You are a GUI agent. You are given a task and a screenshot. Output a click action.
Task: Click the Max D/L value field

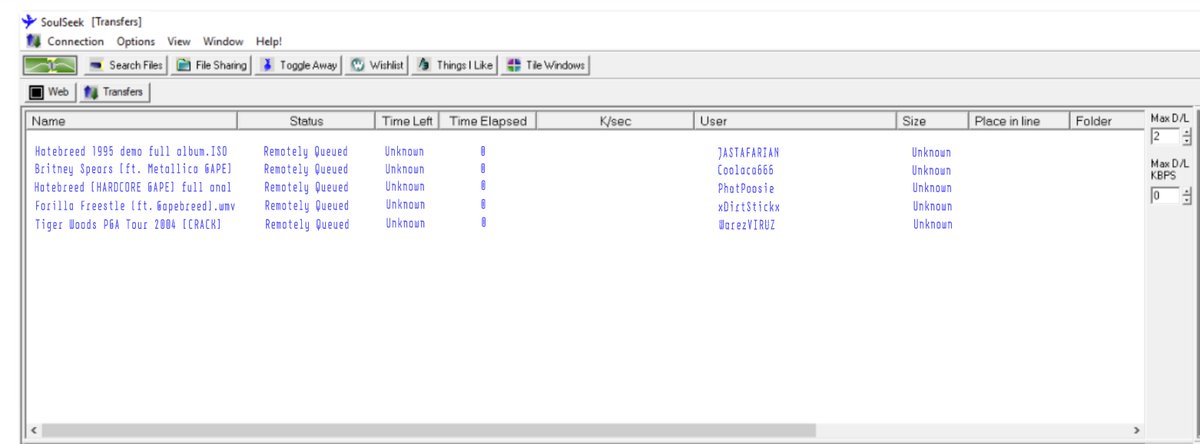(x=1165, y=137)
